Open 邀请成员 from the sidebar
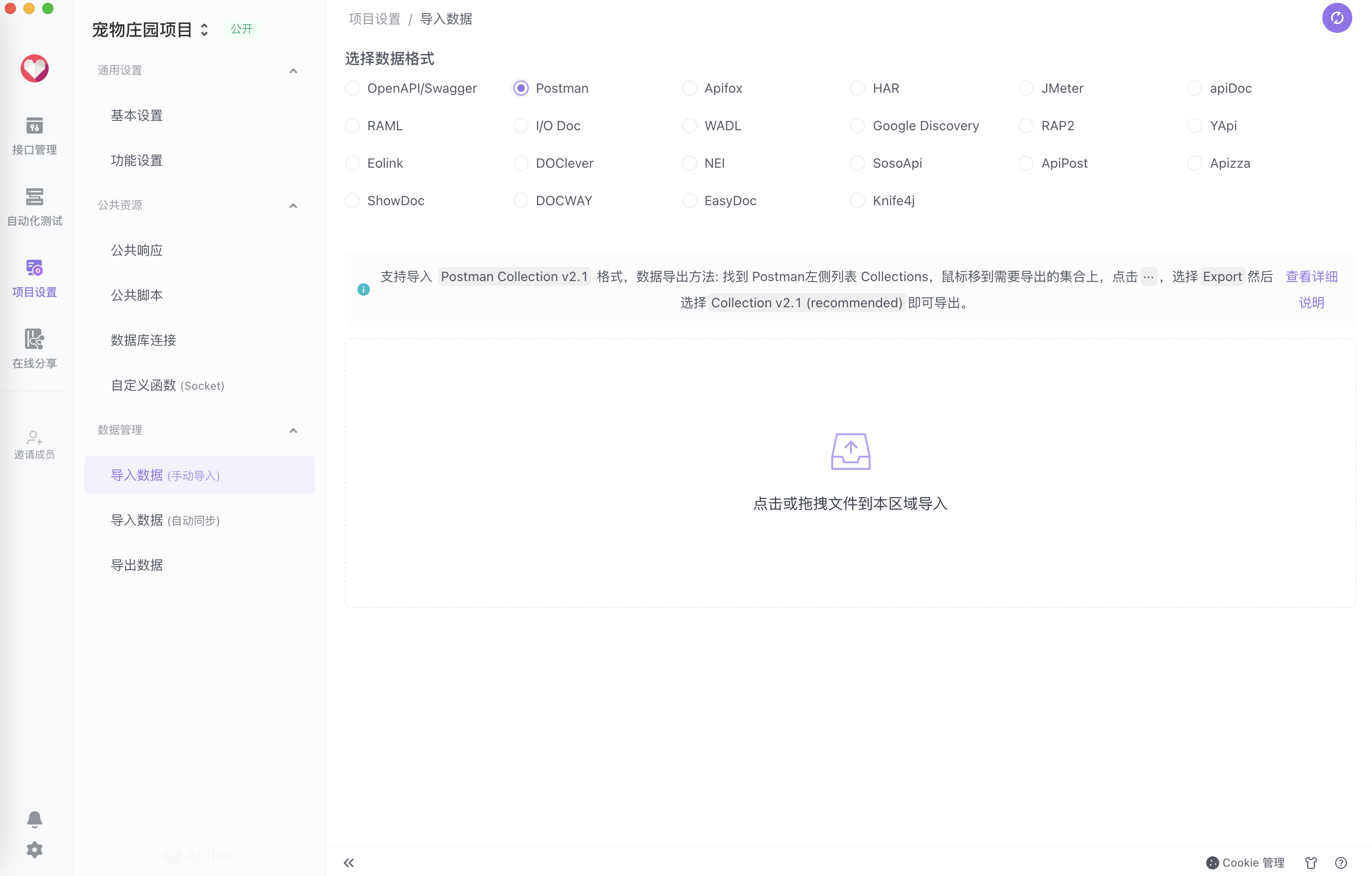 click(x=34, y=444)
